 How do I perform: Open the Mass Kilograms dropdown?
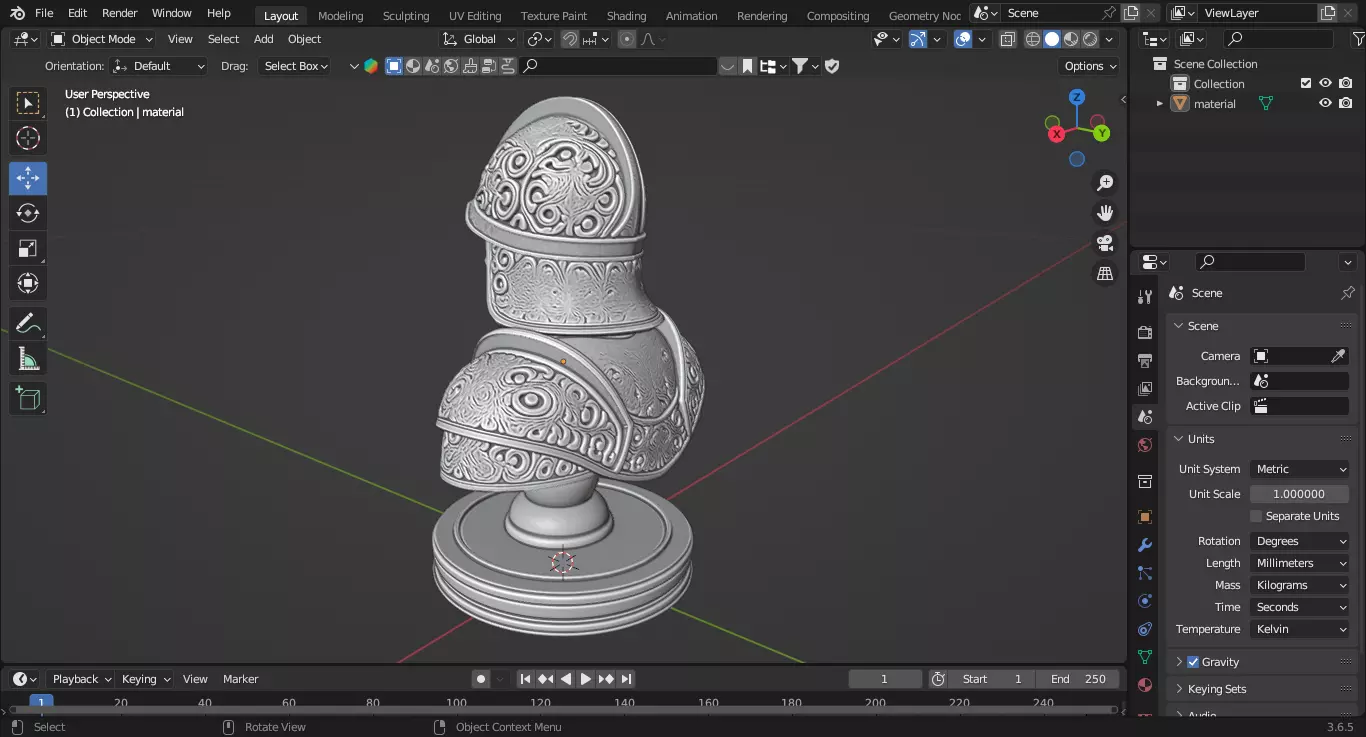pyautogui.click(x=1300, y=585)
